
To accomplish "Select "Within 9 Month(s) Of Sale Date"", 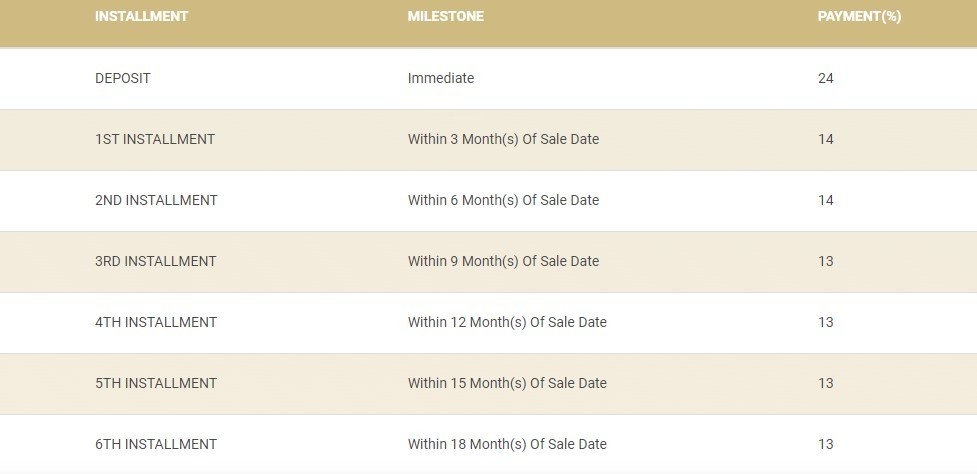I will tap(503, 261).
